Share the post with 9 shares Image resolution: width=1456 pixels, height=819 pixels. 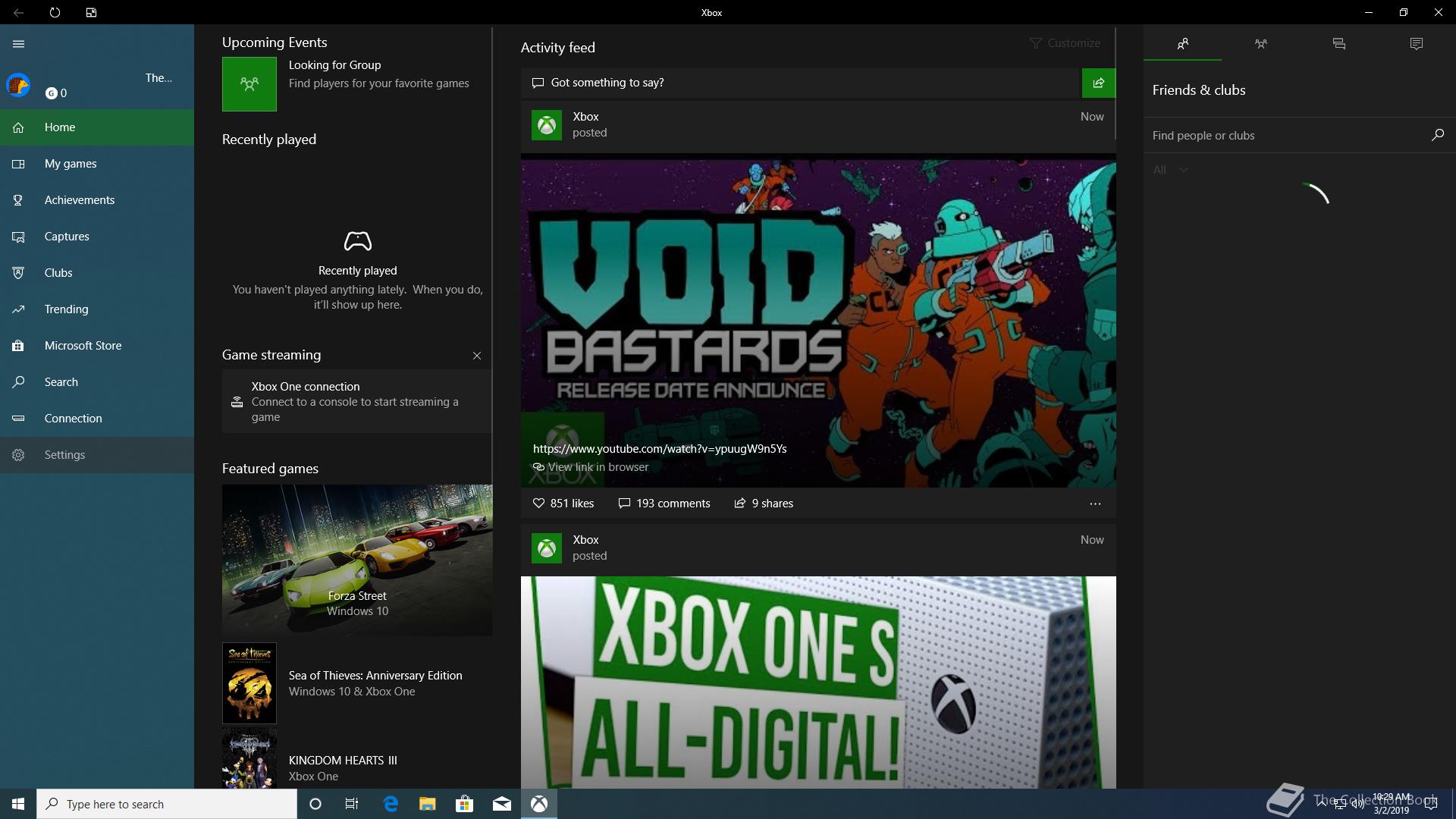pos(764,504)
